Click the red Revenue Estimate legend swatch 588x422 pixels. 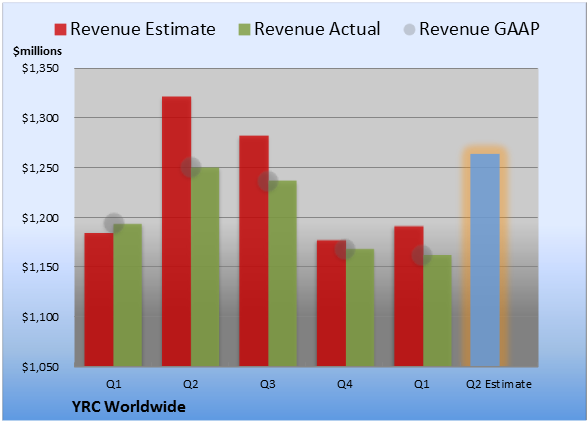tap(60, 29)
